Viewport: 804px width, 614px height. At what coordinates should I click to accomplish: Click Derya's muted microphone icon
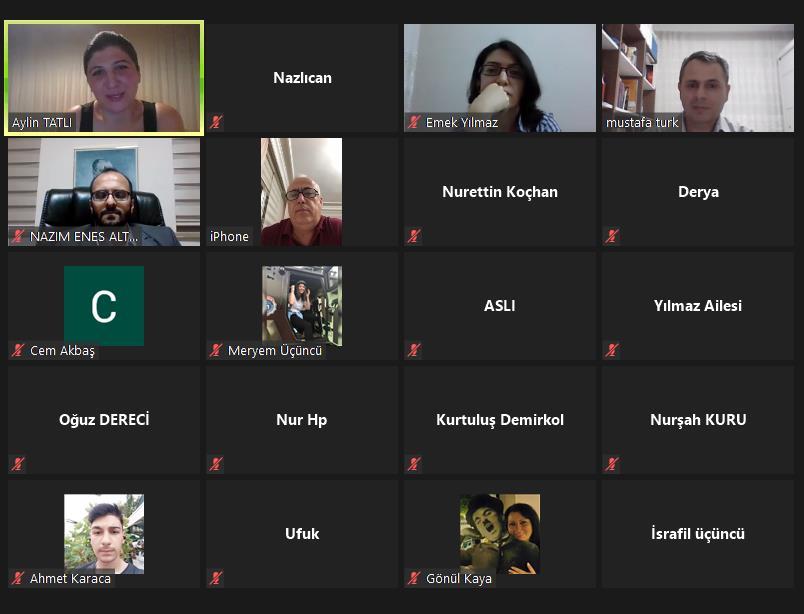coord(612,236)
